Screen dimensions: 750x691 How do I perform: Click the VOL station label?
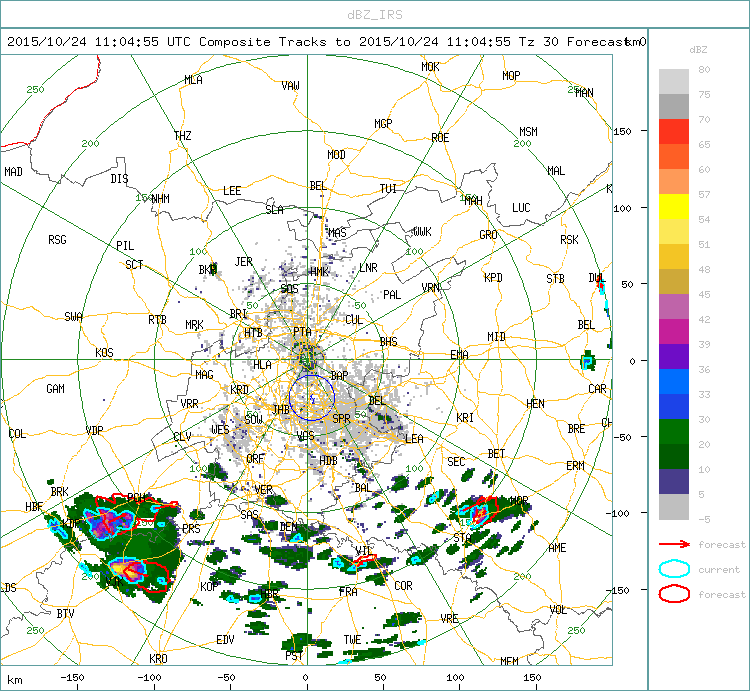(558, 610)
